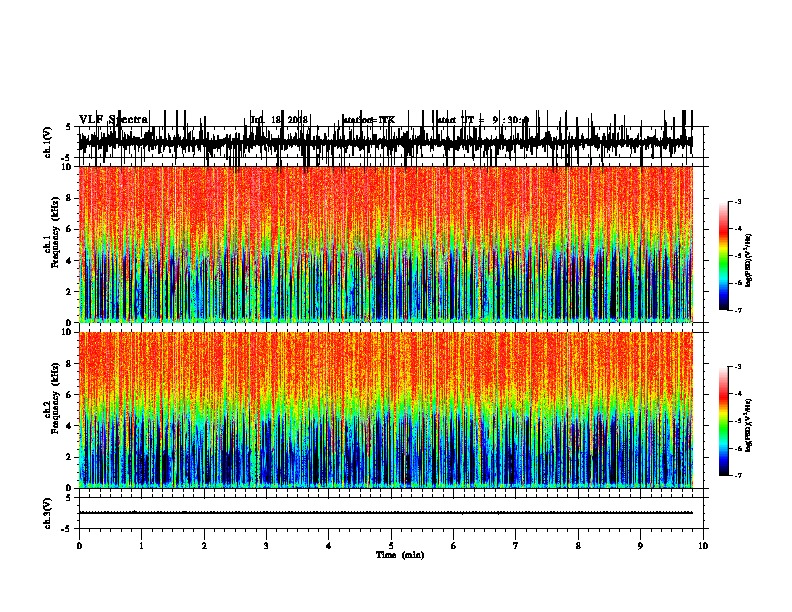The image size is (792, 612).
Task: Click the "-3" label on ch.1 color bar
Action: tap(737, 201)
